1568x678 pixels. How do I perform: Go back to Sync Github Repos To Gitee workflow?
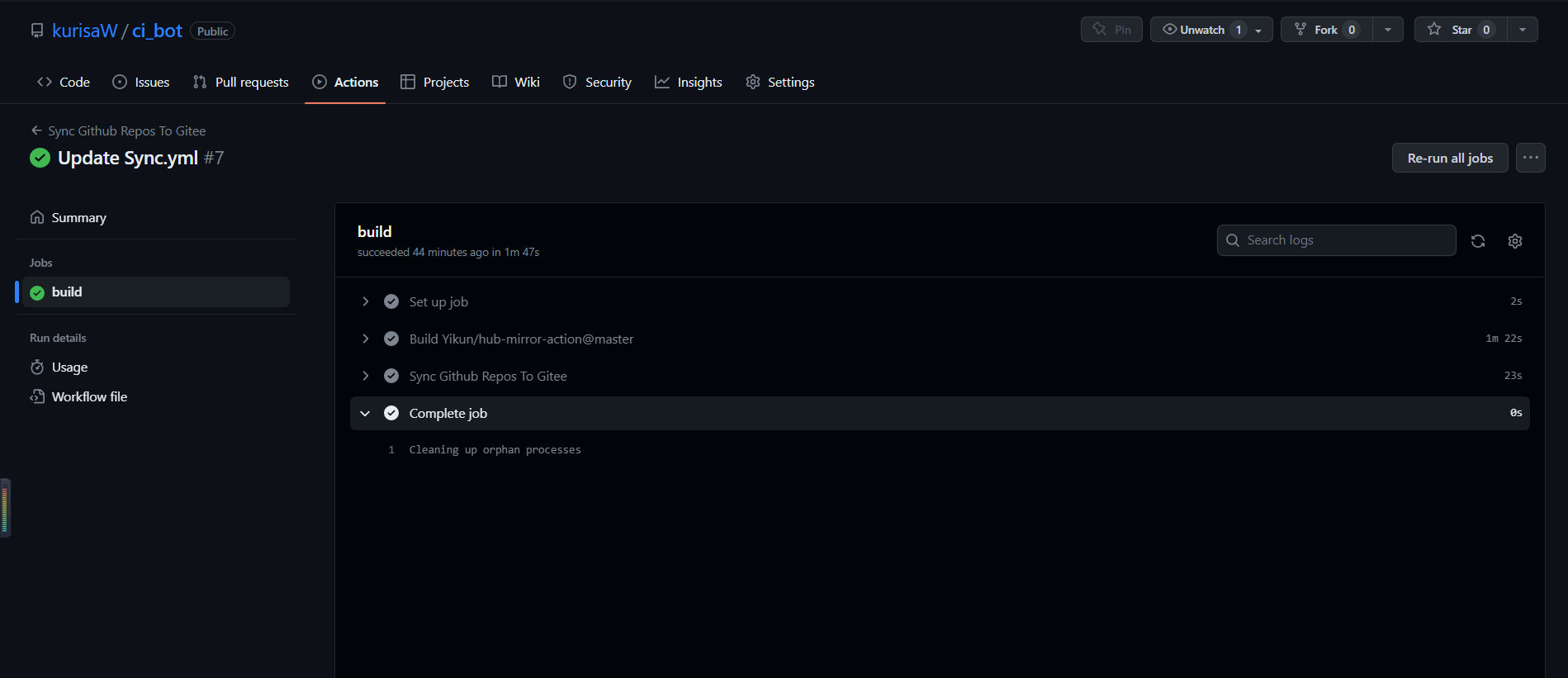(x=118, y=130)
